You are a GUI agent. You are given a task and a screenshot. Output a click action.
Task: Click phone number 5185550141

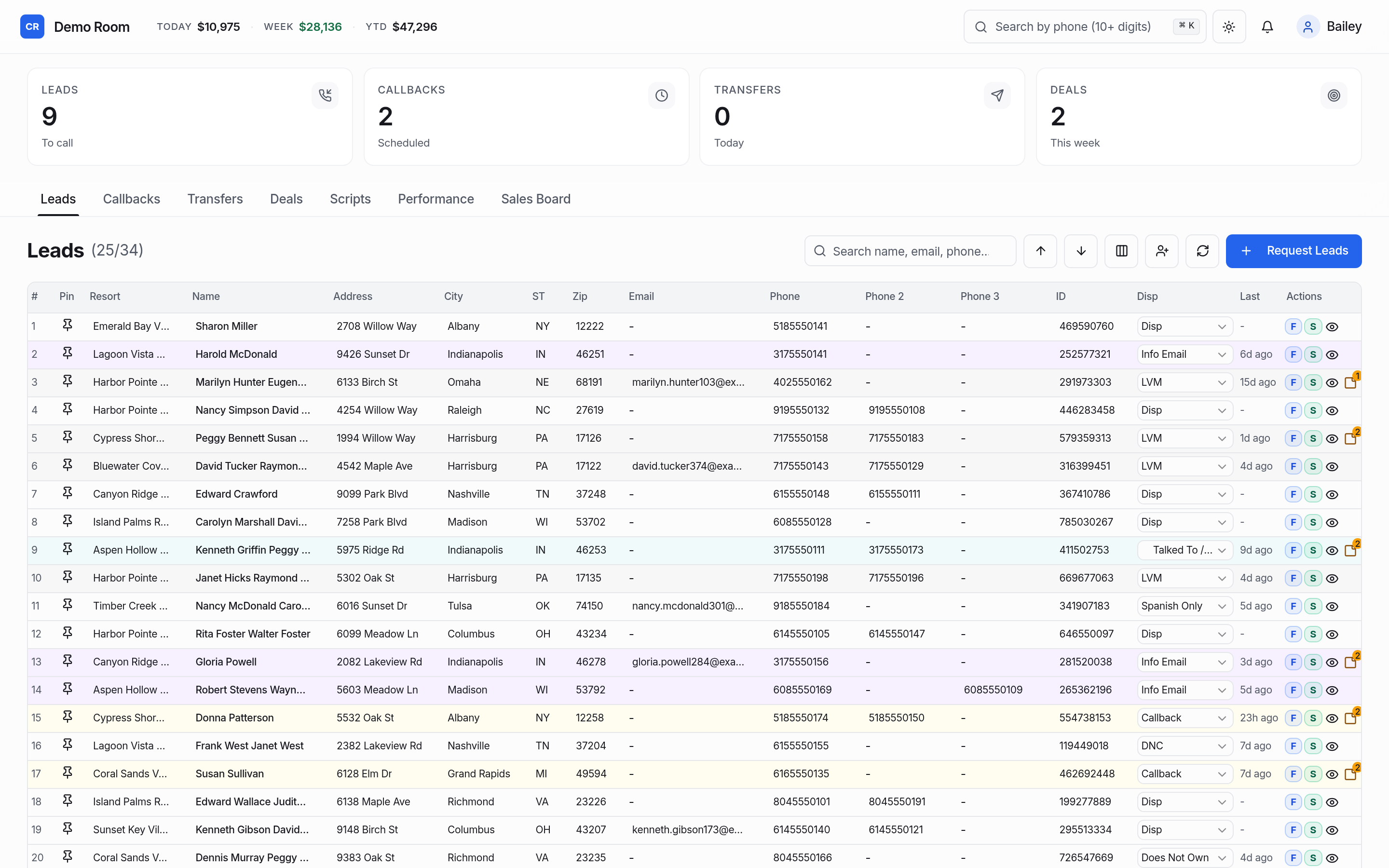tap(800, 326)
